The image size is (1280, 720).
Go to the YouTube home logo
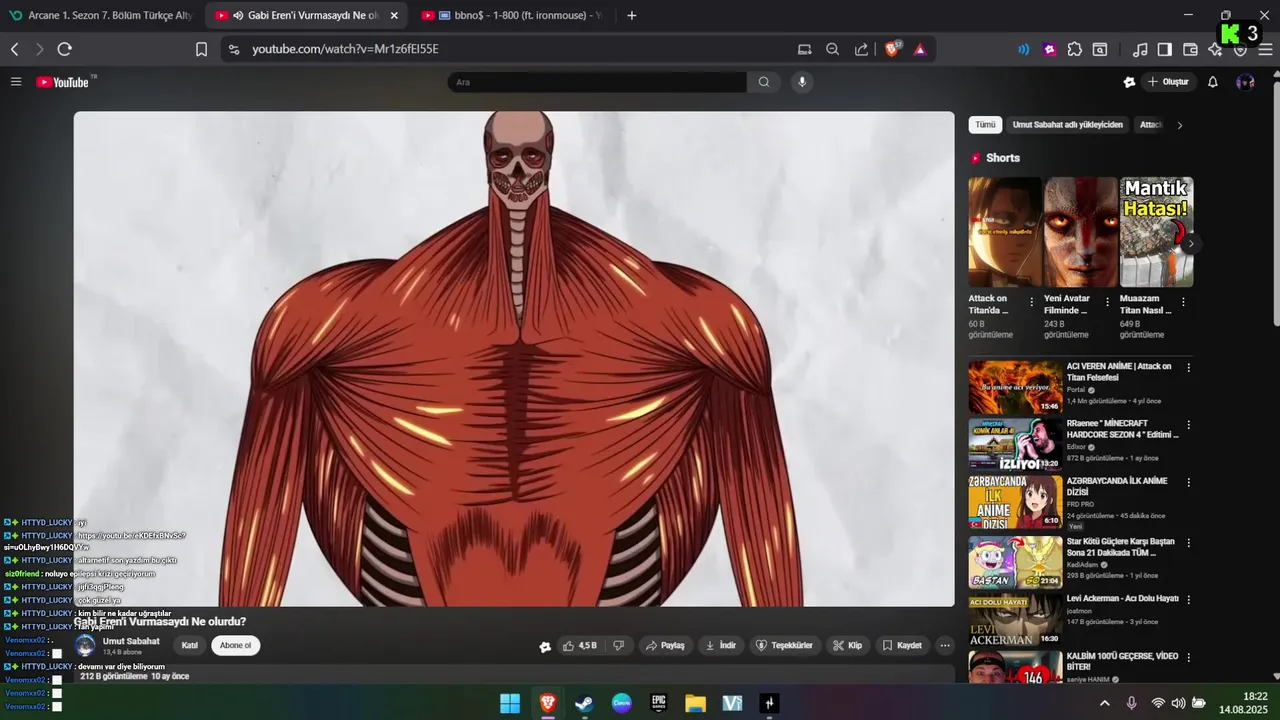click(63, 82)
